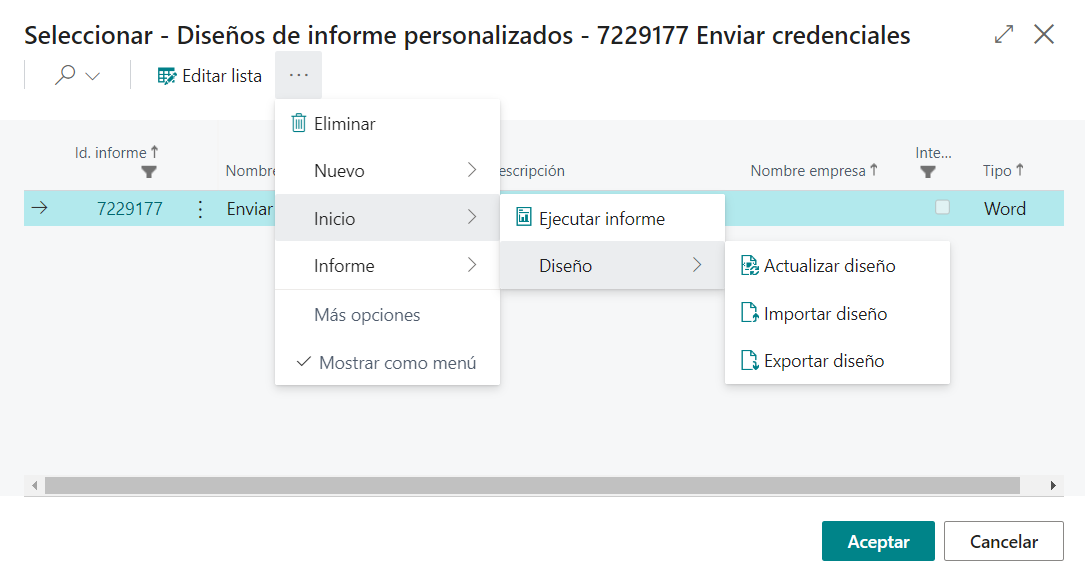Viewport: 1085px width, 578px height.
Task: Click the Exportar diseño icon
Action: point(749,361)
